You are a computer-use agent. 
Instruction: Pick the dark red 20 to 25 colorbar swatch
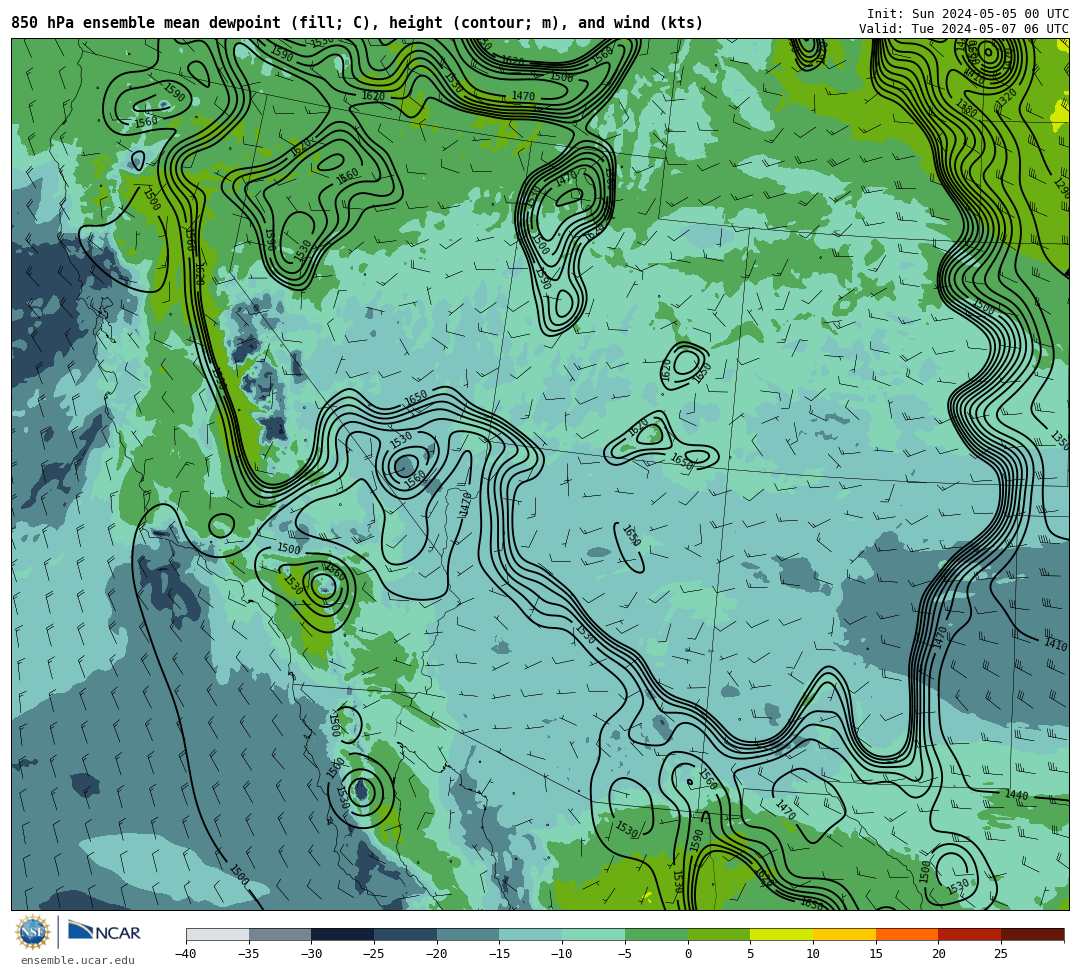coord(970,934)
